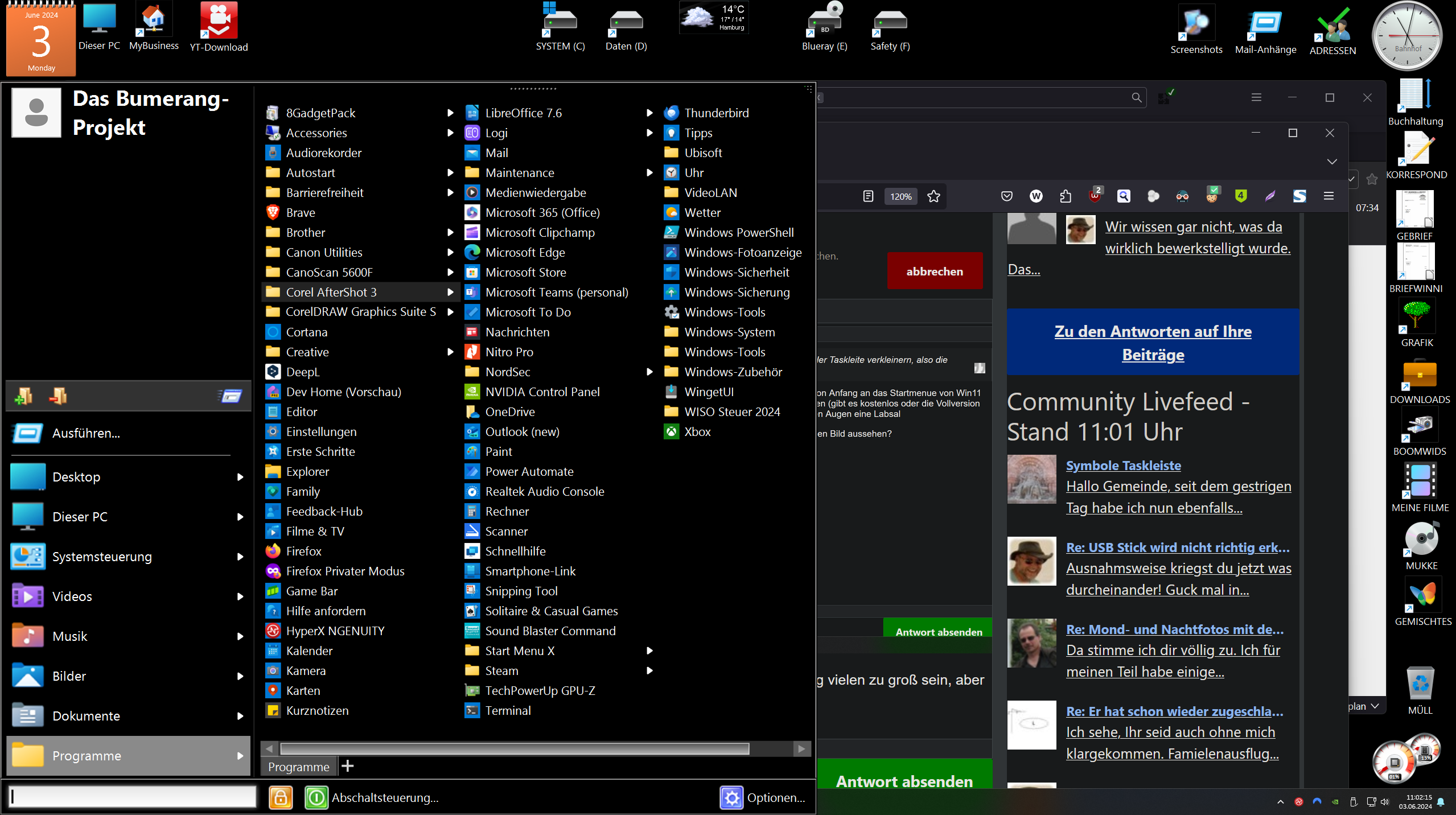Select Dokumente in left sidebar

click(127, 716)
